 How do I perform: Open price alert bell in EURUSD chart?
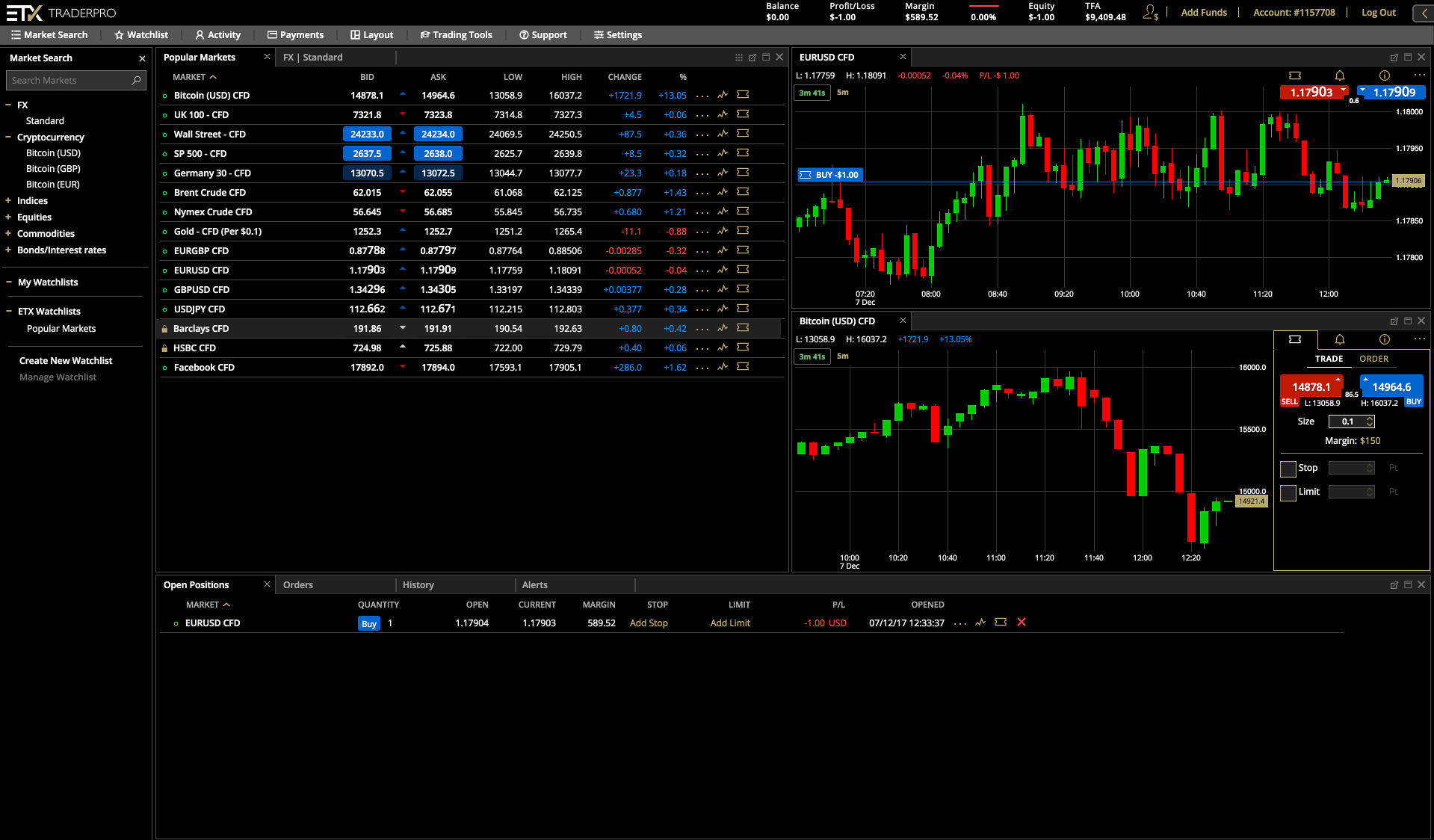(x=1340, y=75)
